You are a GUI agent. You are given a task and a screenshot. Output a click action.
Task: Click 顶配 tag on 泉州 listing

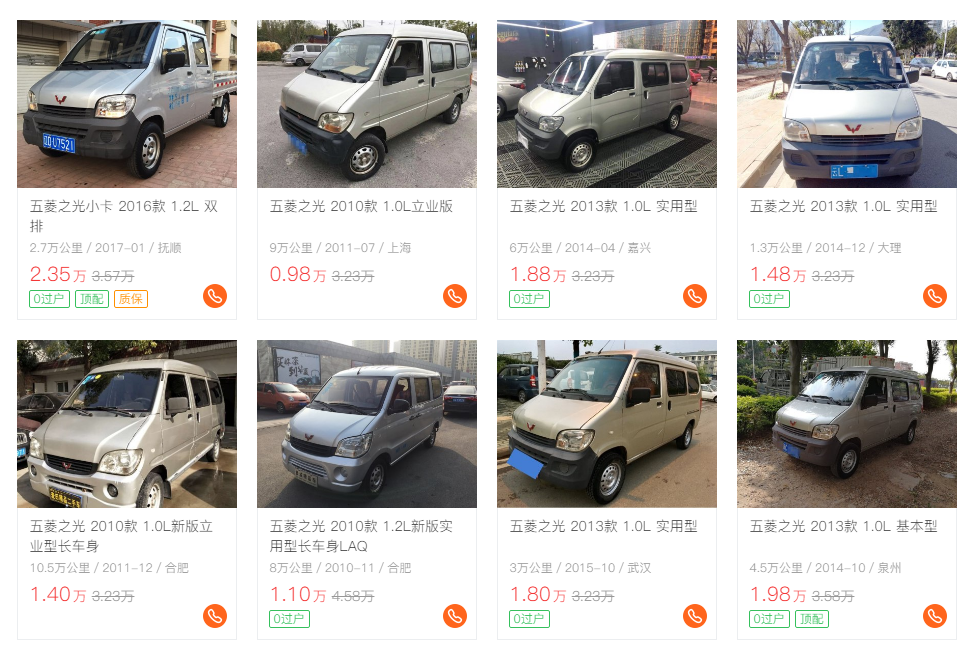tap(812, 619)
